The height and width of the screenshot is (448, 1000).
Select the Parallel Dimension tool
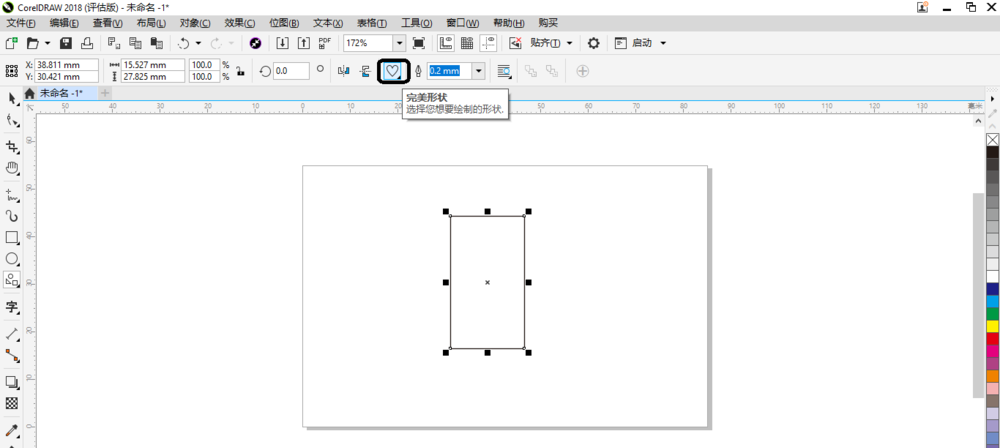11,334
